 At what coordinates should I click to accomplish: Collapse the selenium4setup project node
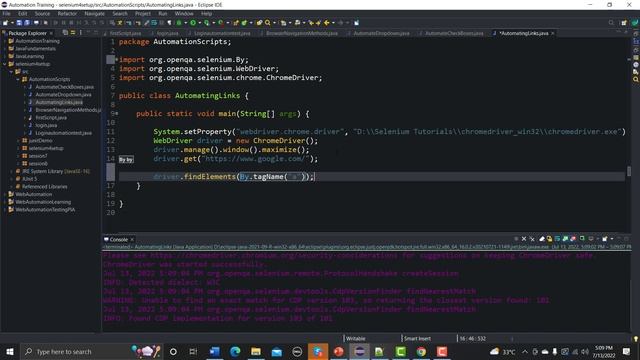click(5, 64)
